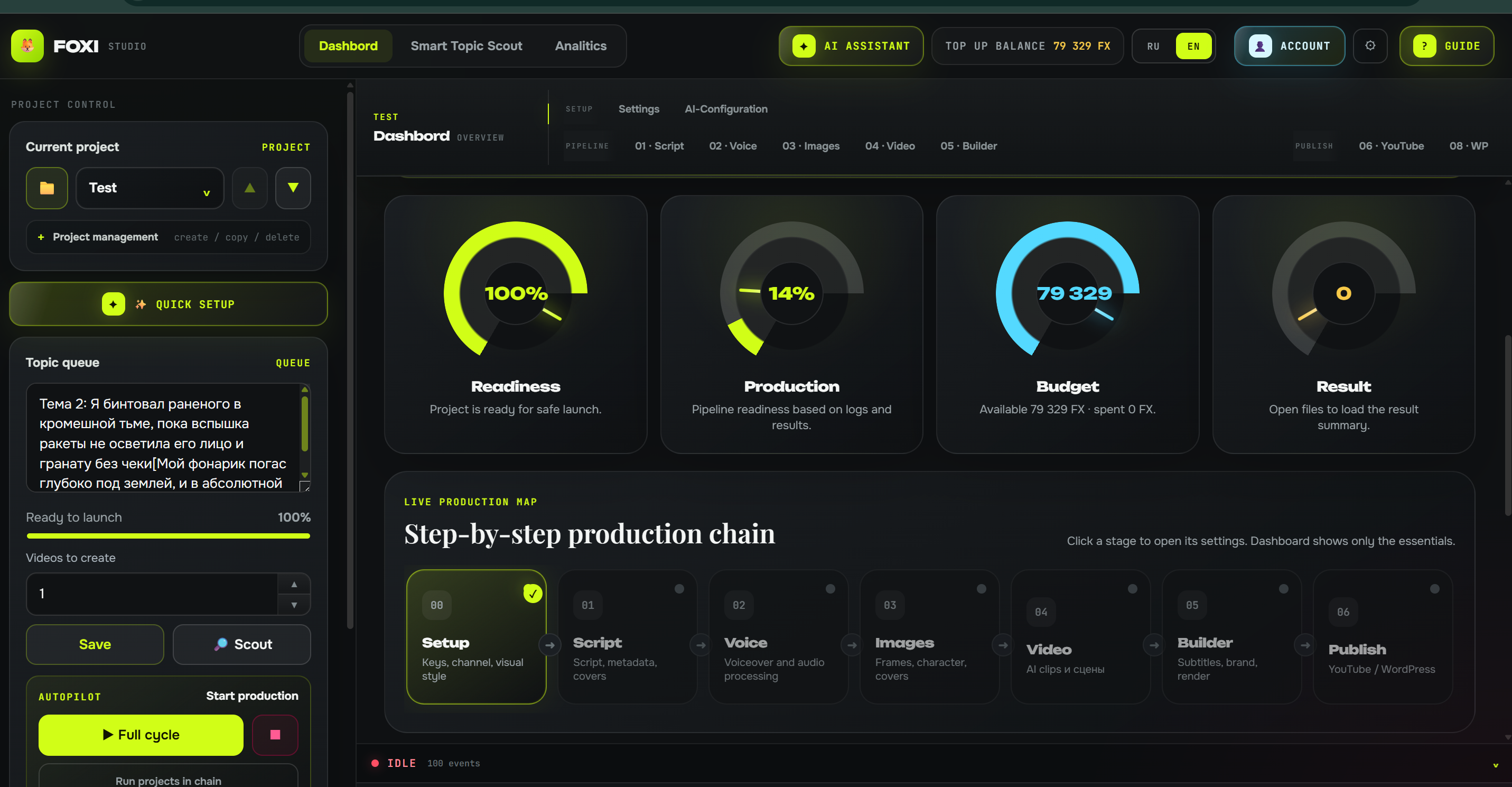Move project up with triangle arrow
The width and height of the screenshot is (1512, 787).
tap(249, 188)
